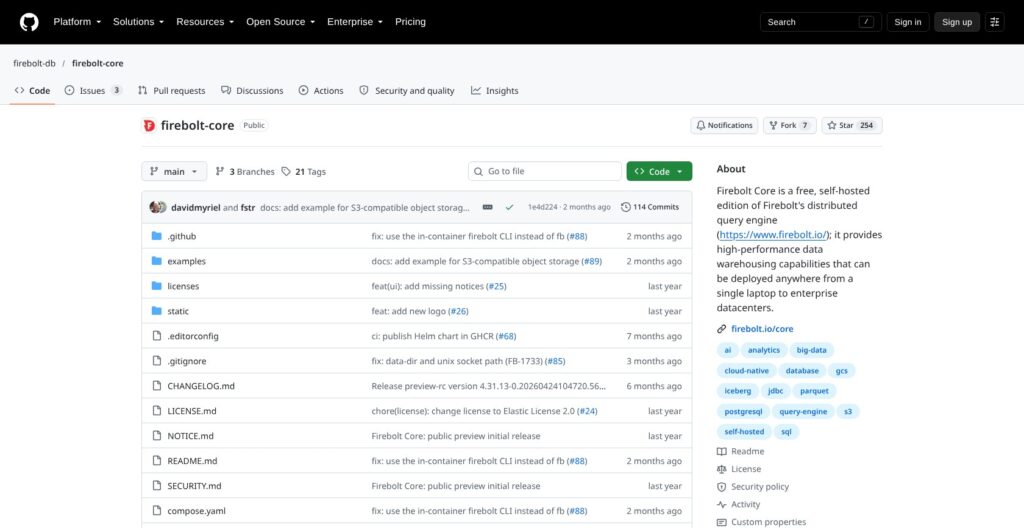
Task: Focus the Go to file input
Action: (x=545, y=171)
